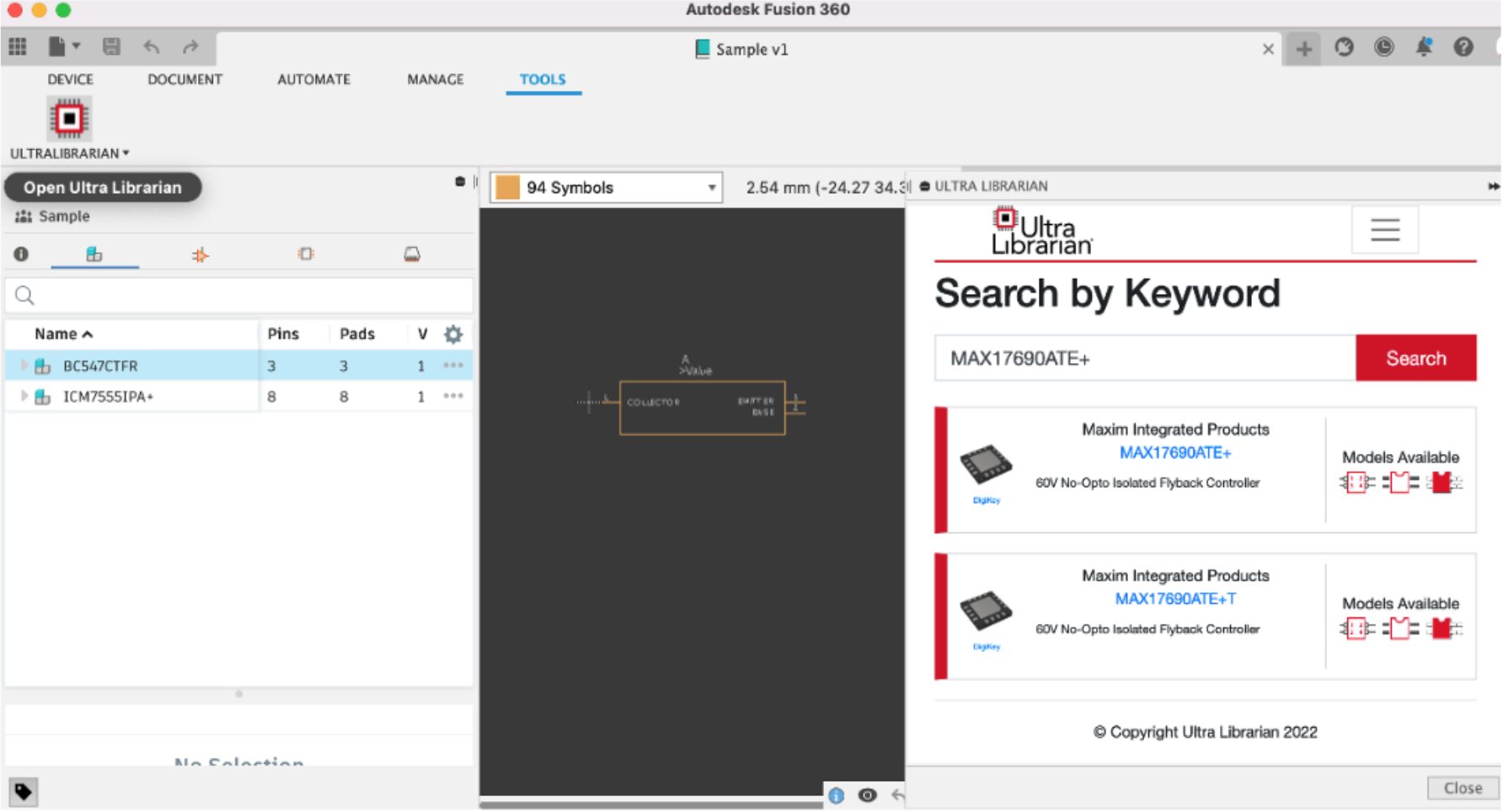Collapse the Ultra Librarian side panel
The width and height of the screenshot is (1503, 812).
(1493, 186)
